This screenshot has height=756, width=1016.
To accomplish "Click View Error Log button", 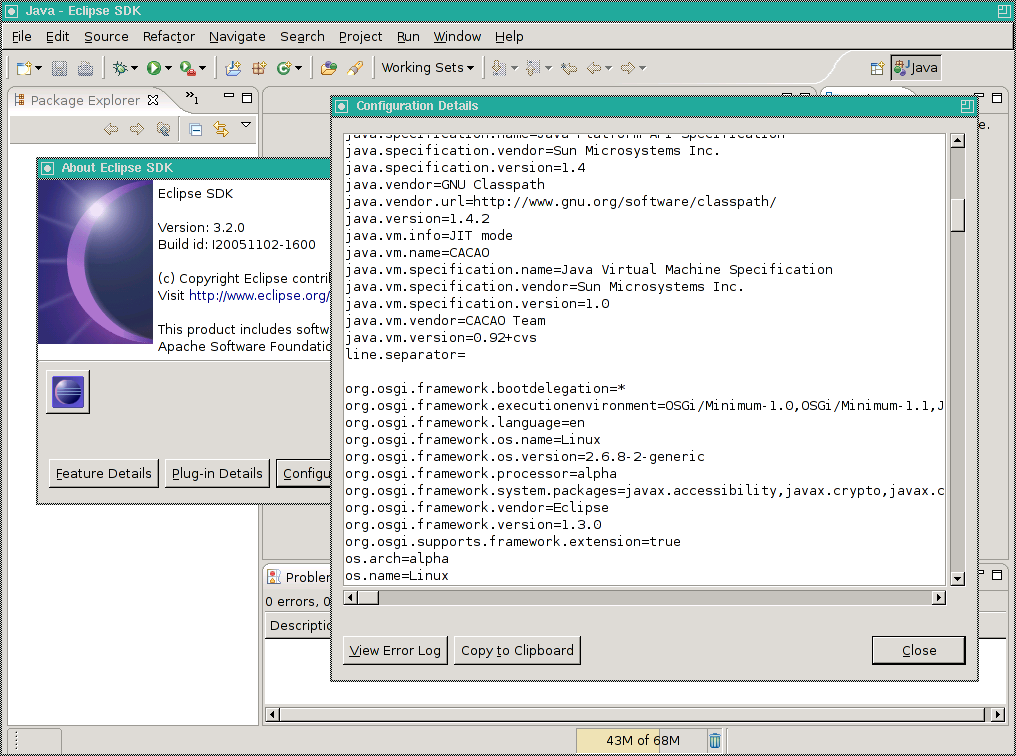I will (395, 650).
